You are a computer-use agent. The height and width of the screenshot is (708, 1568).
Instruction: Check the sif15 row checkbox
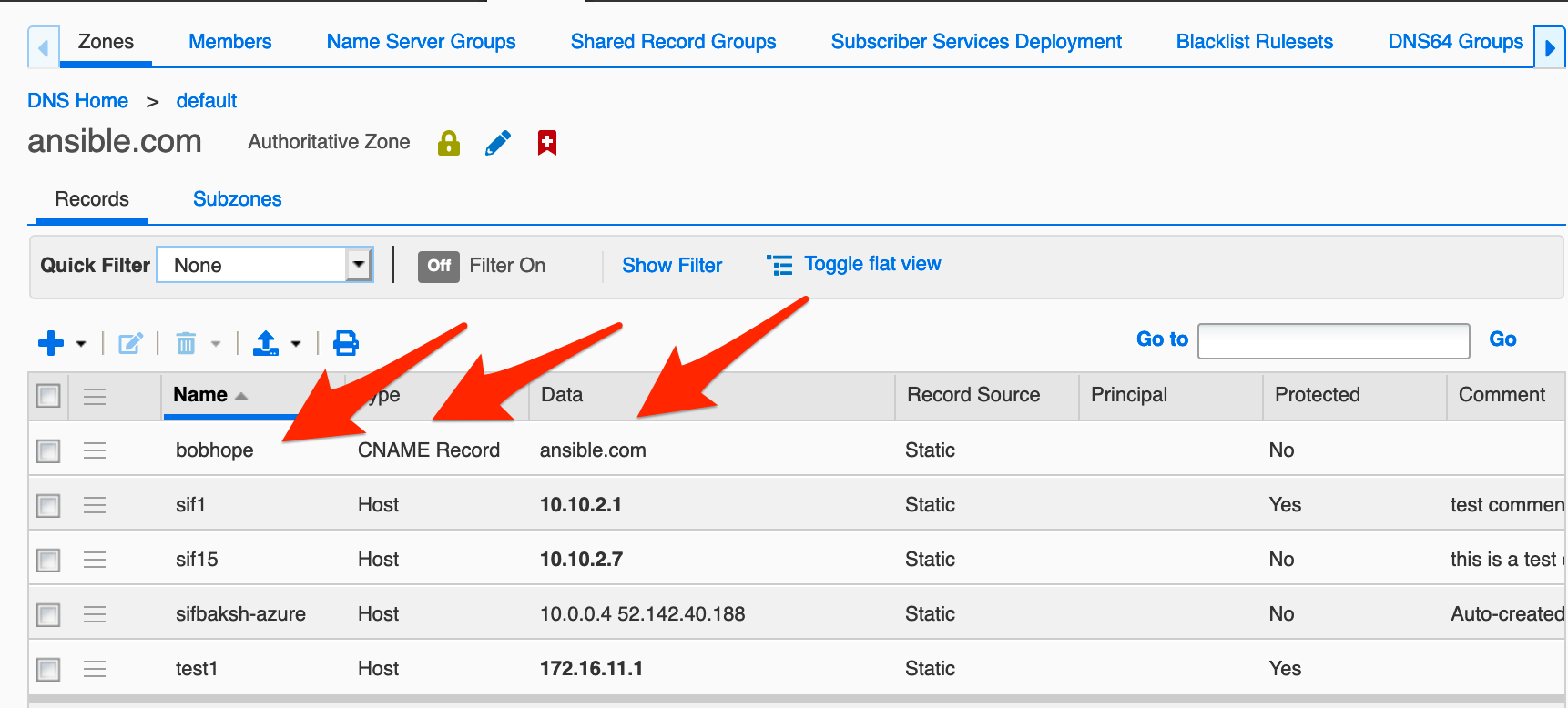pyautogui.click(x=48, y=560)
